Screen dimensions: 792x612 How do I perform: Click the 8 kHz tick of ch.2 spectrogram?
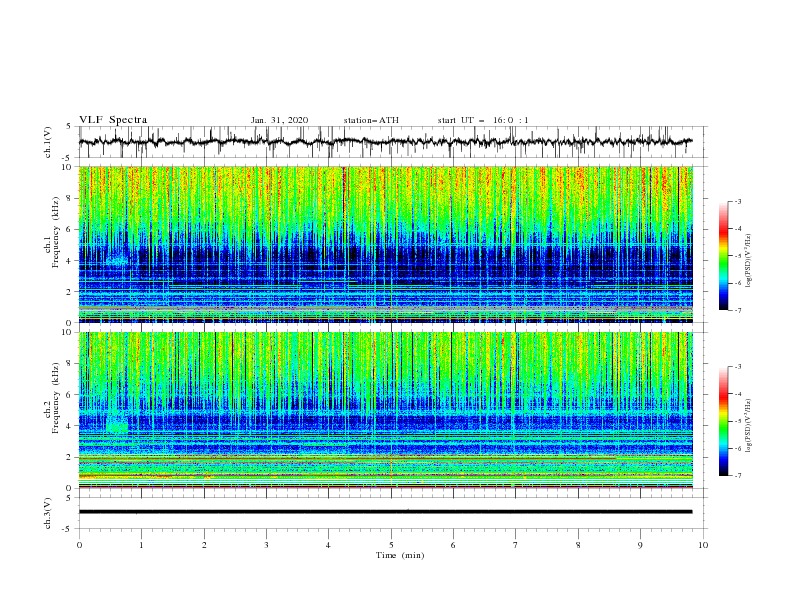pos(71,364)
